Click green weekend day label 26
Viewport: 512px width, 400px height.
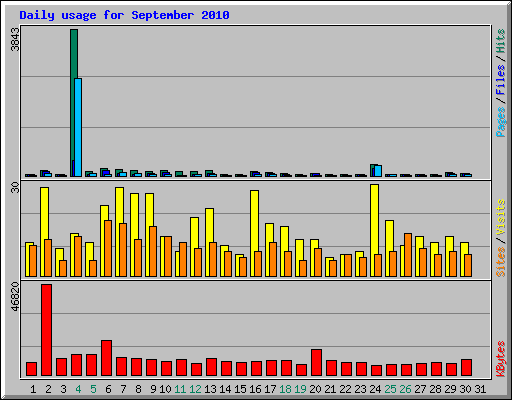click(405, 389)
